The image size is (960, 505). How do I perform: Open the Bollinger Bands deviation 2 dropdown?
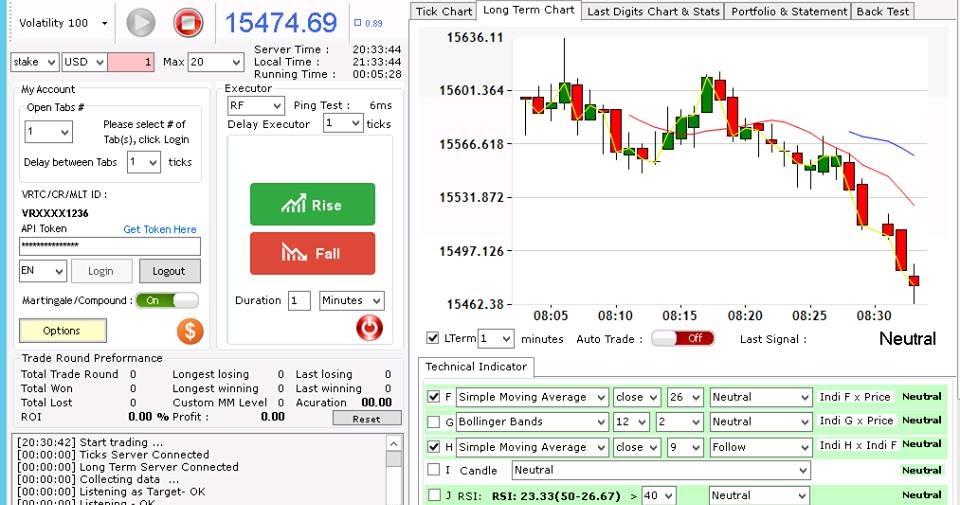pyautogui.click(x=679, y=422)
